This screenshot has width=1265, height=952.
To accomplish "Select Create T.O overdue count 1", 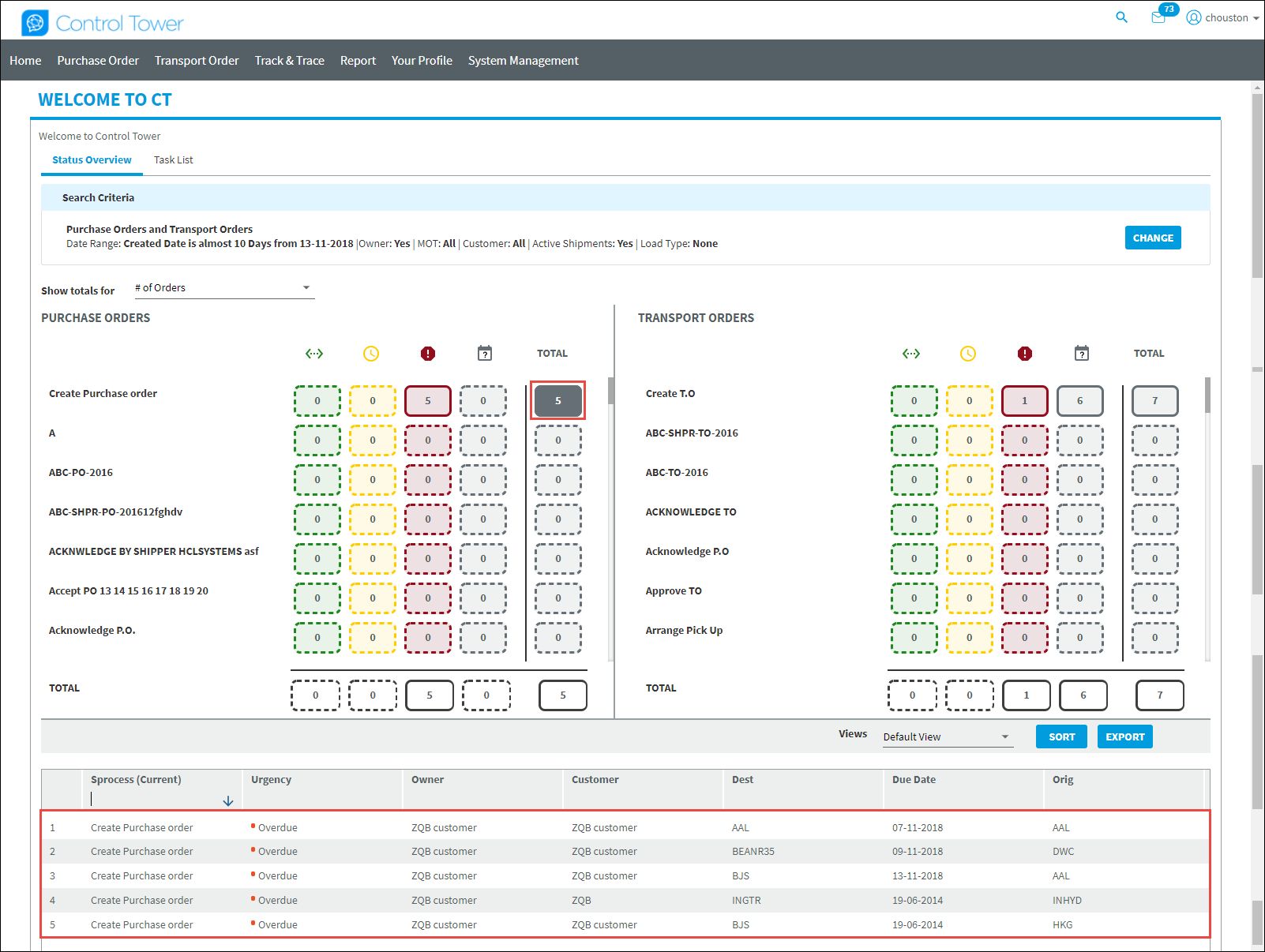I will (x=1025, y=400).
